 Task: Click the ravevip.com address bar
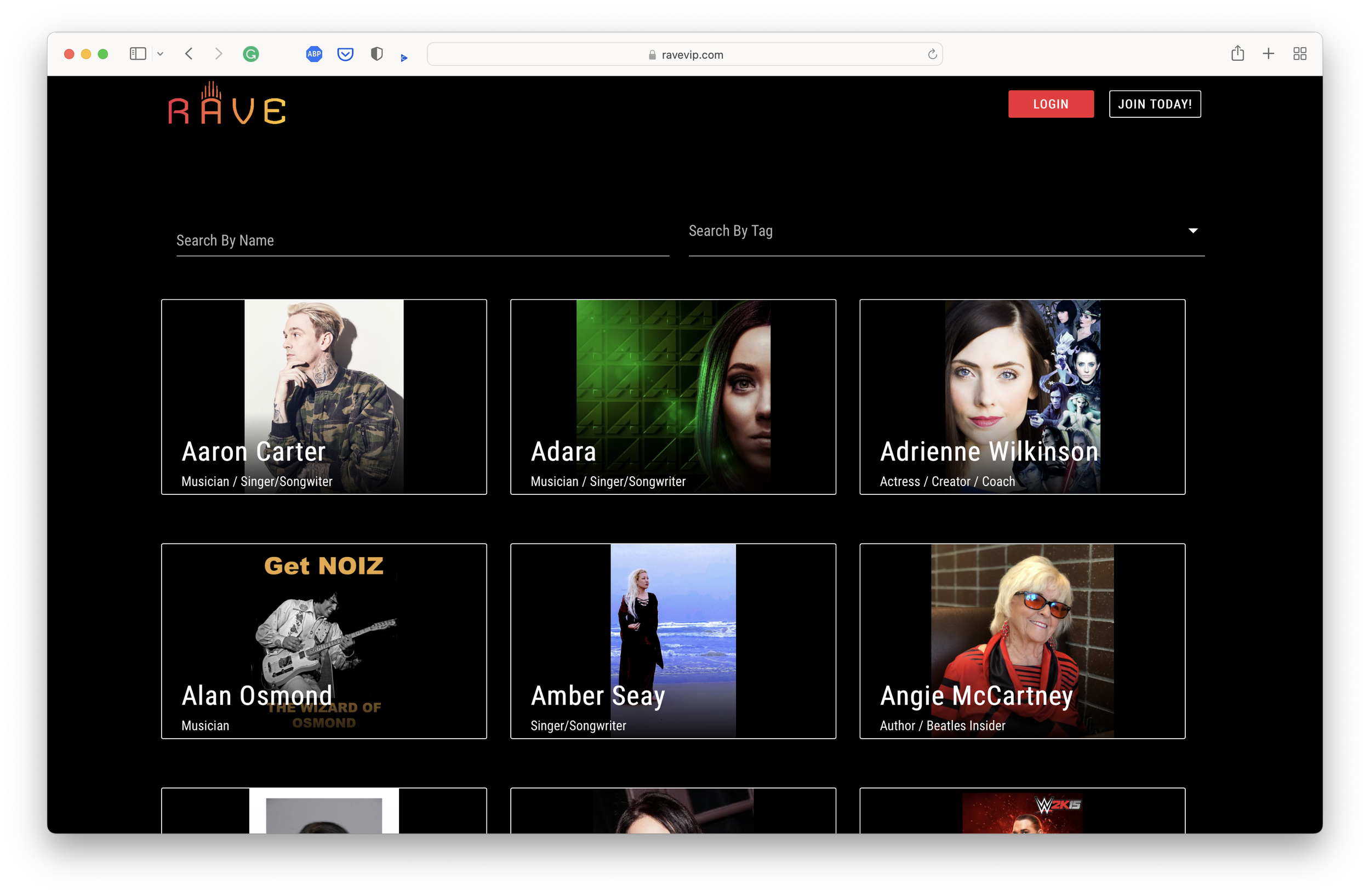(684, 55)
